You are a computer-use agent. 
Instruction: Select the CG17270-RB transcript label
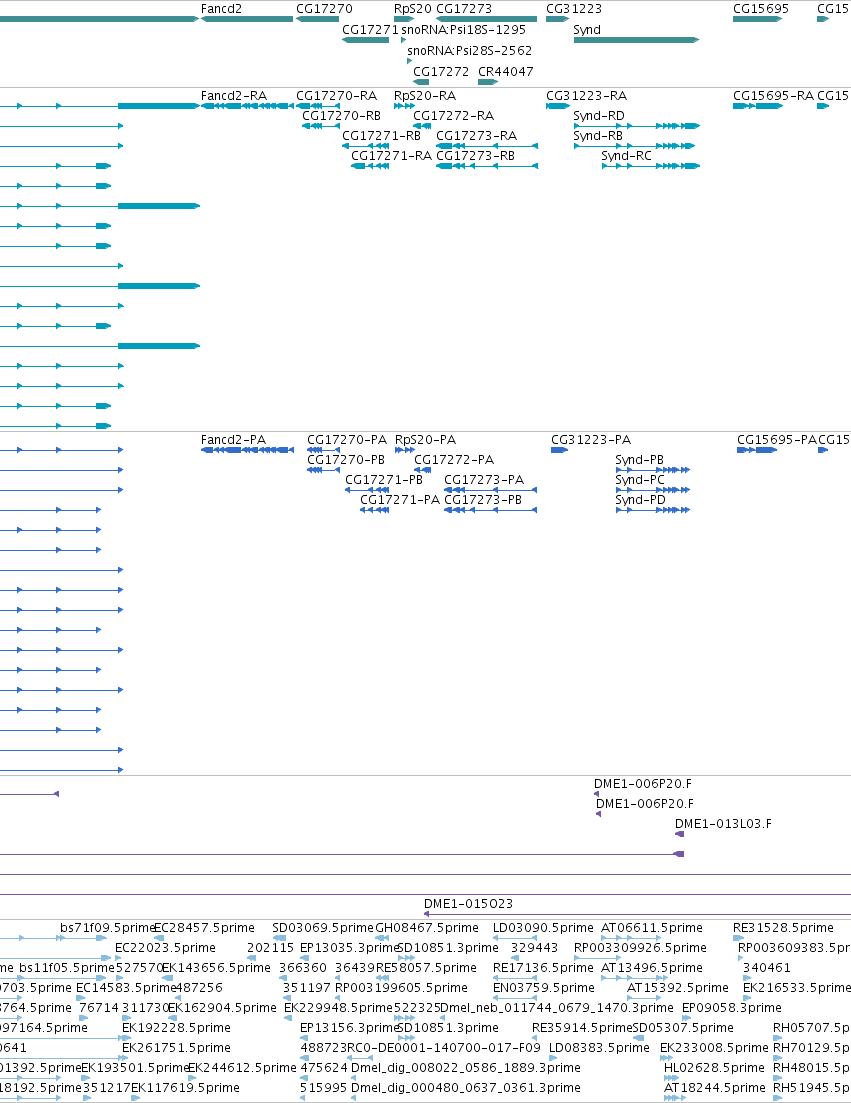tap(341, 115)
